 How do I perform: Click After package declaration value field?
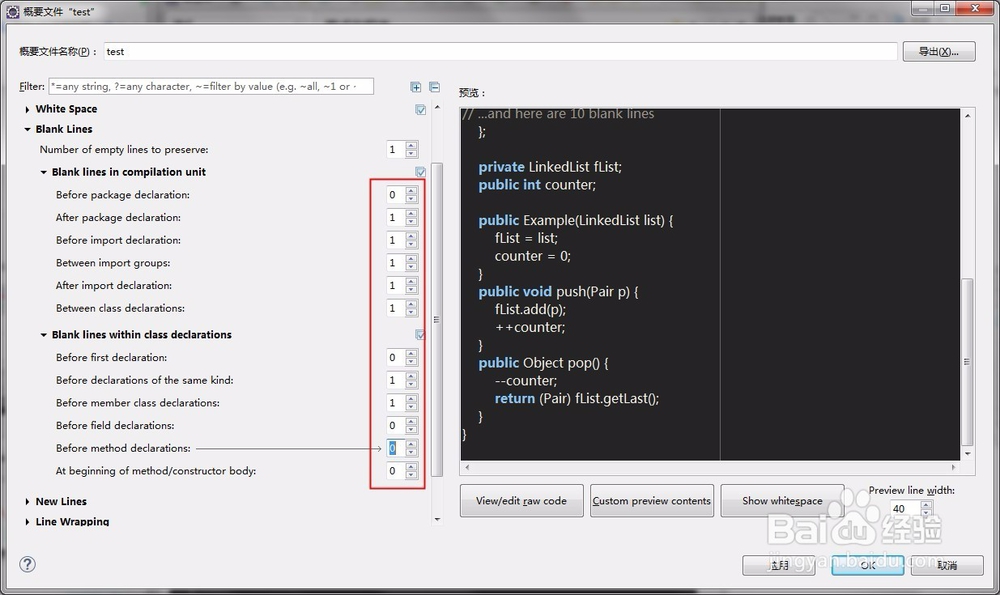(x=395, y=217)
